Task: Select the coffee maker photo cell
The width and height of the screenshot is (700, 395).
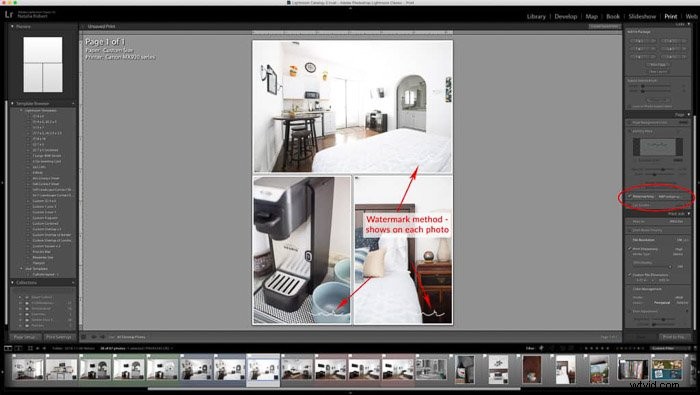Action: (302, 249)
